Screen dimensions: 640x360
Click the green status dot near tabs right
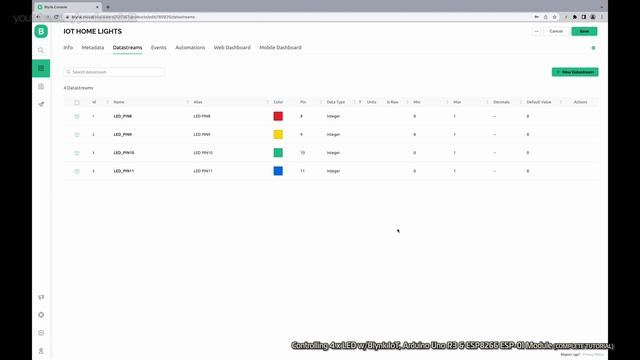coord(593,48)
